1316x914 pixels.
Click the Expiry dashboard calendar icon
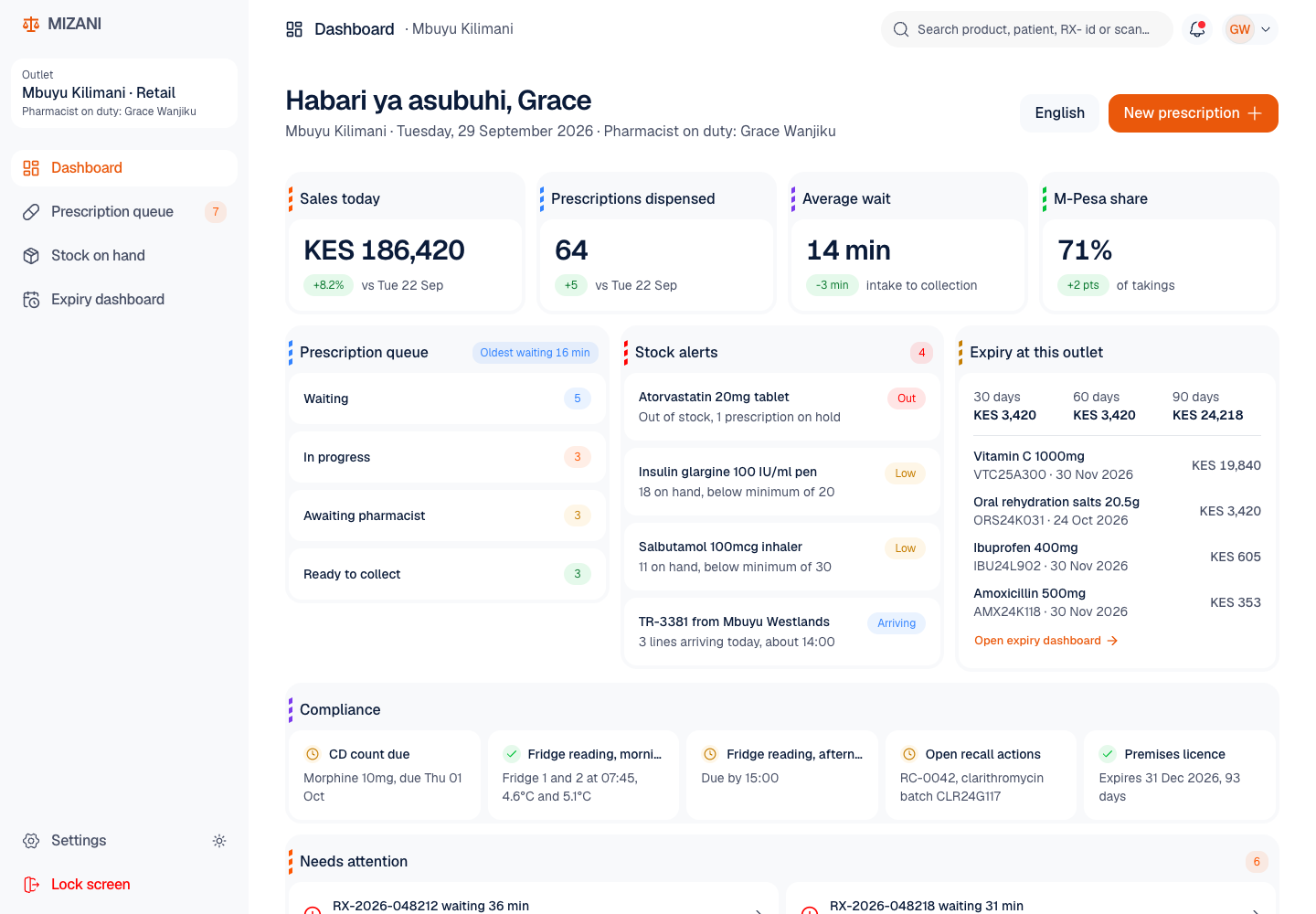point(31,300)
